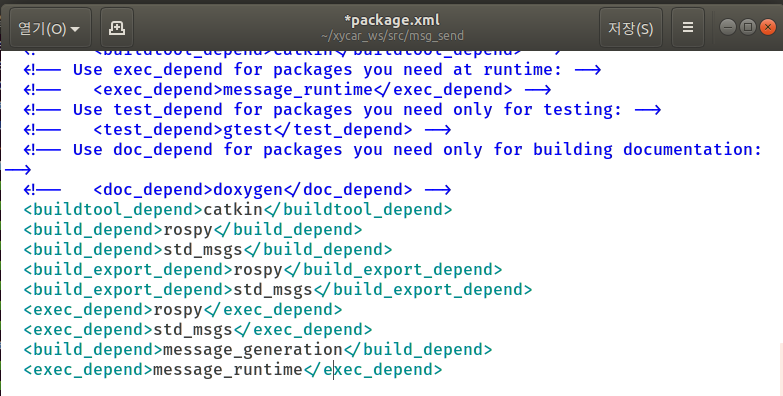The width and height of the screenshot is (783, 396).
Task: Click the build_export_depend std_msgs line
Action: click(278, 289)
